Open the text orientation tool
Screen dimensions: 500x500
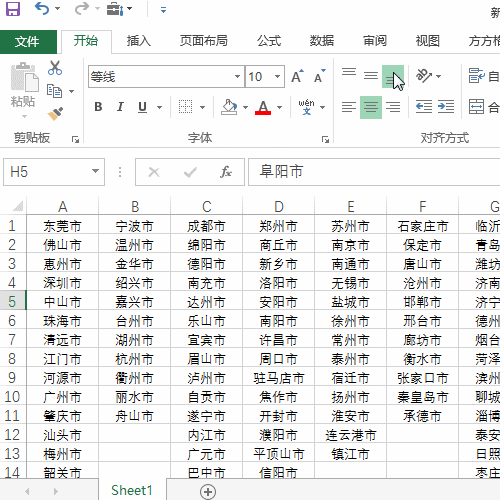(x=425, y=76)
